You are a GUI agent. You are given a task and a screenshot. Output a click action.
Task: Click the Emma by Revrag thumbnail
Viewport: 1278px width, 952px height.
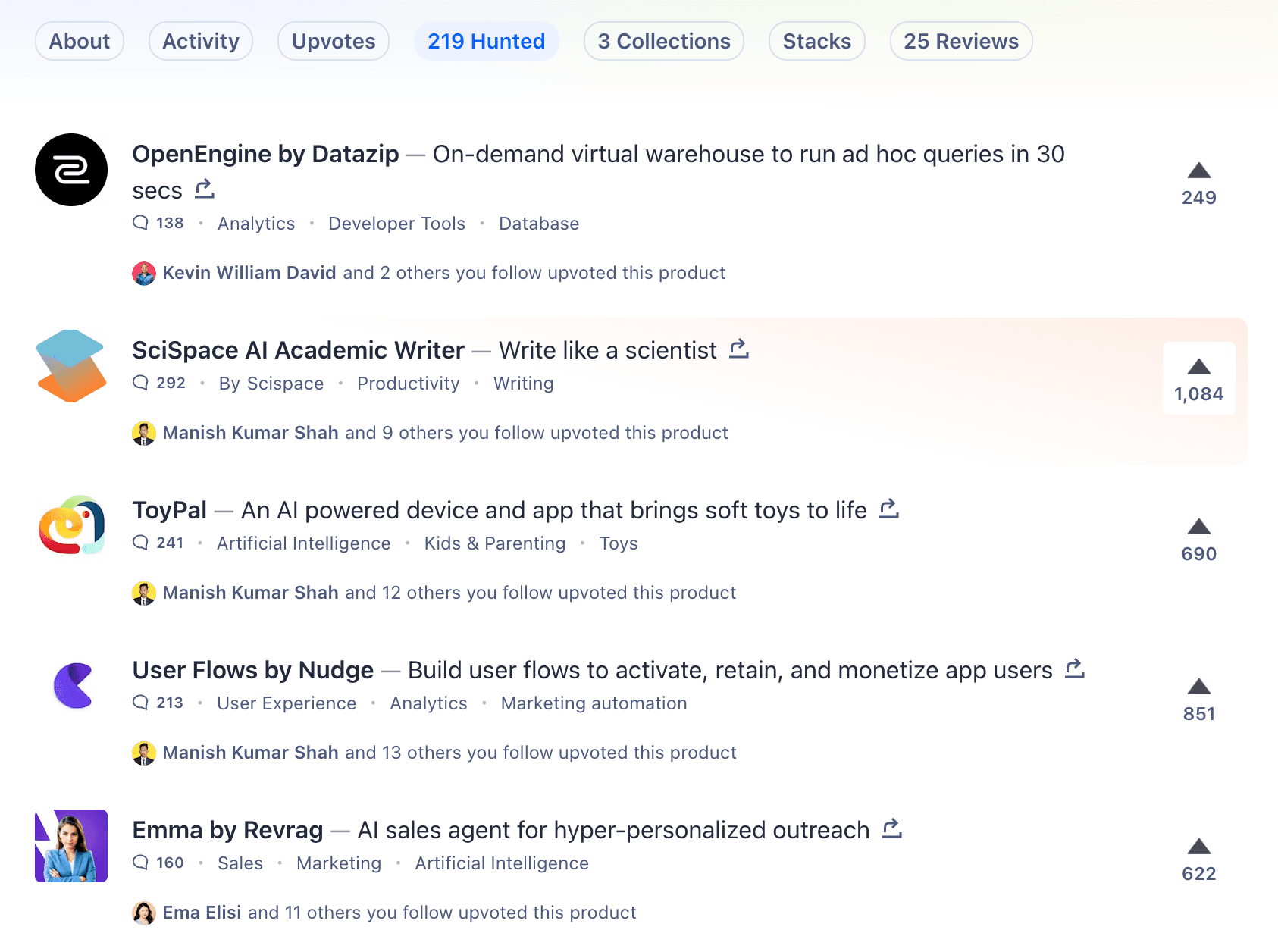coord(71,846)
